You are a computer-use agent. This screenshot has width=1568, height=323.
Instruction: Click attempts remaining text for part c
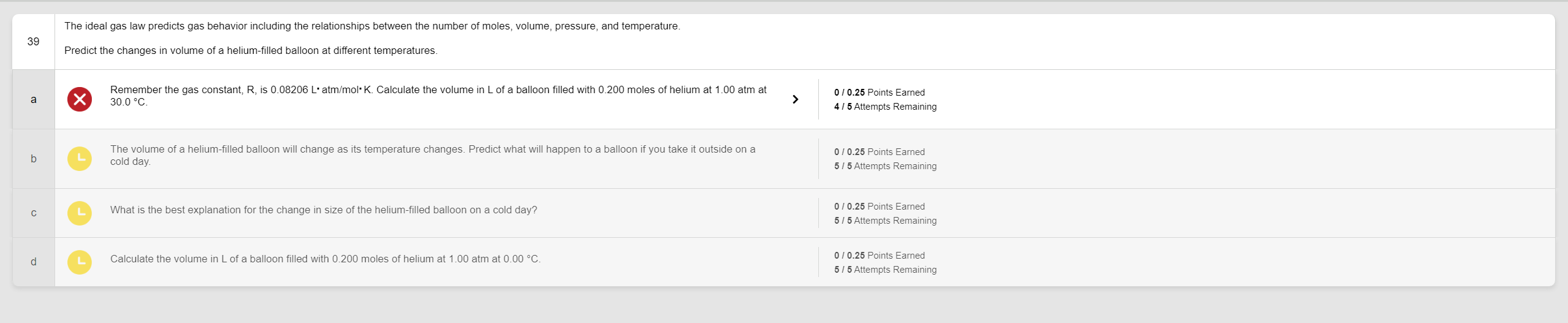coord(885,221)
